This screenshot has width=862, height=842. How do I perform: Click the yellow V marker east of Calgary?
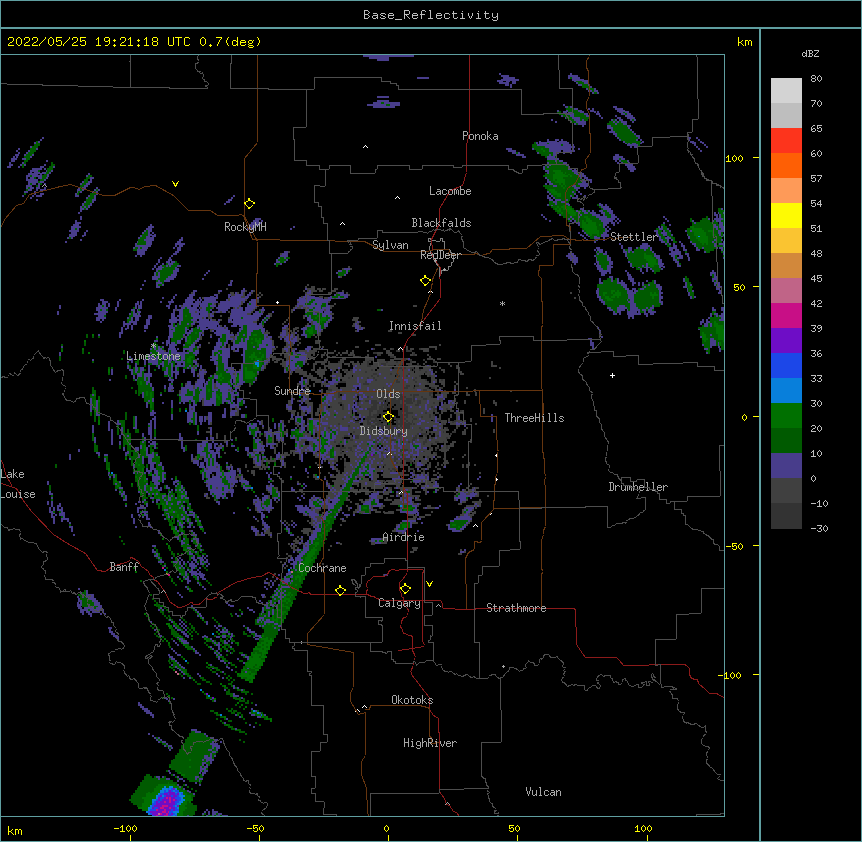pos(429,584)
